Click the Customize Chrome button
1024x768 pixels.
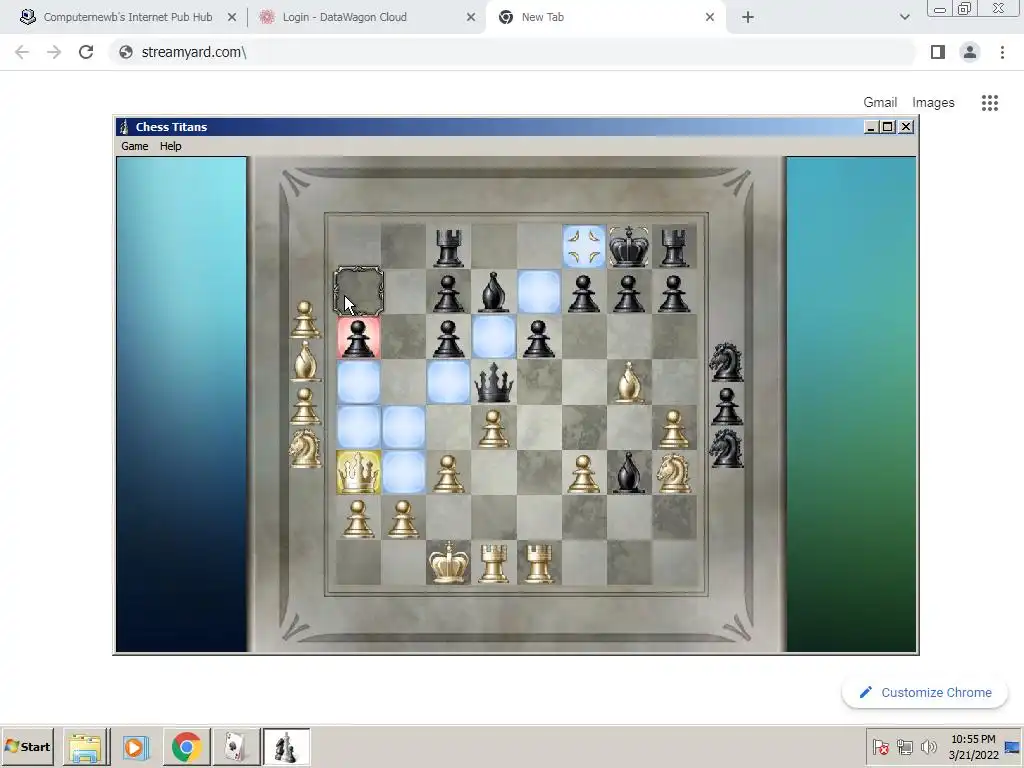(925, 692)
